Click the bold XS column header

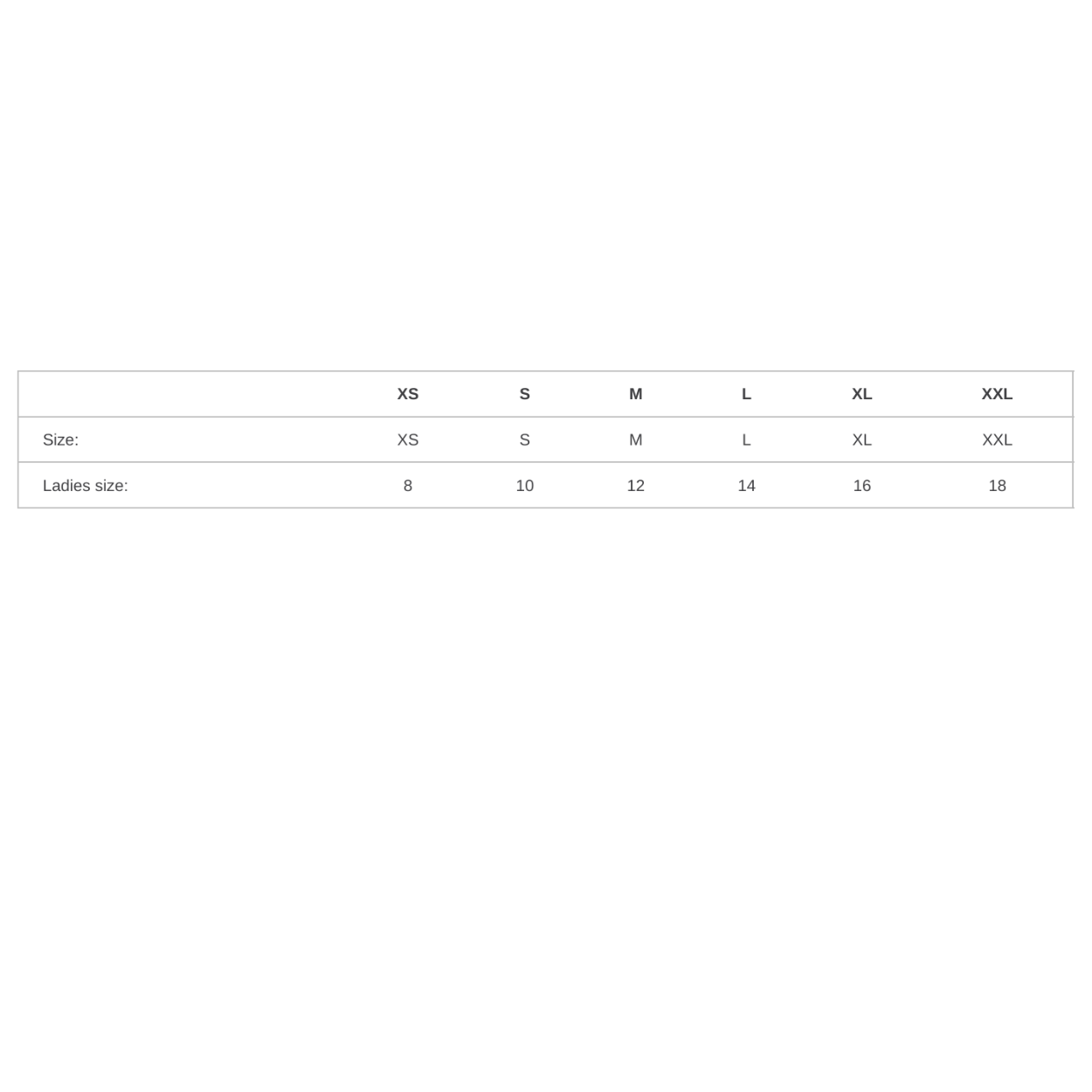click(x=408, y=394)
